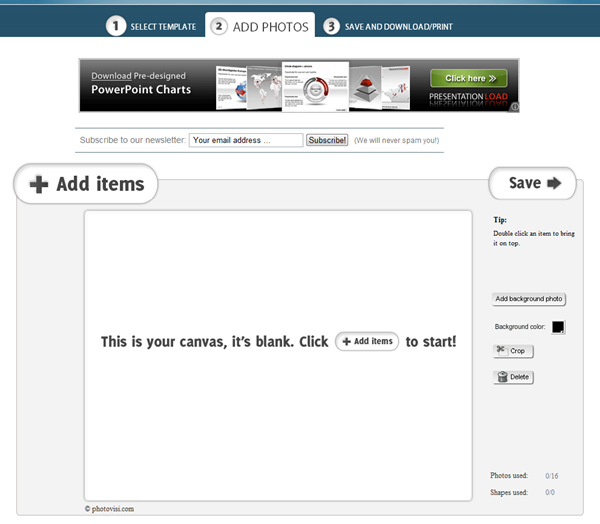Screen dimensions: 600x524
Task: Click the large Add items button
Action: pos(86,184)
